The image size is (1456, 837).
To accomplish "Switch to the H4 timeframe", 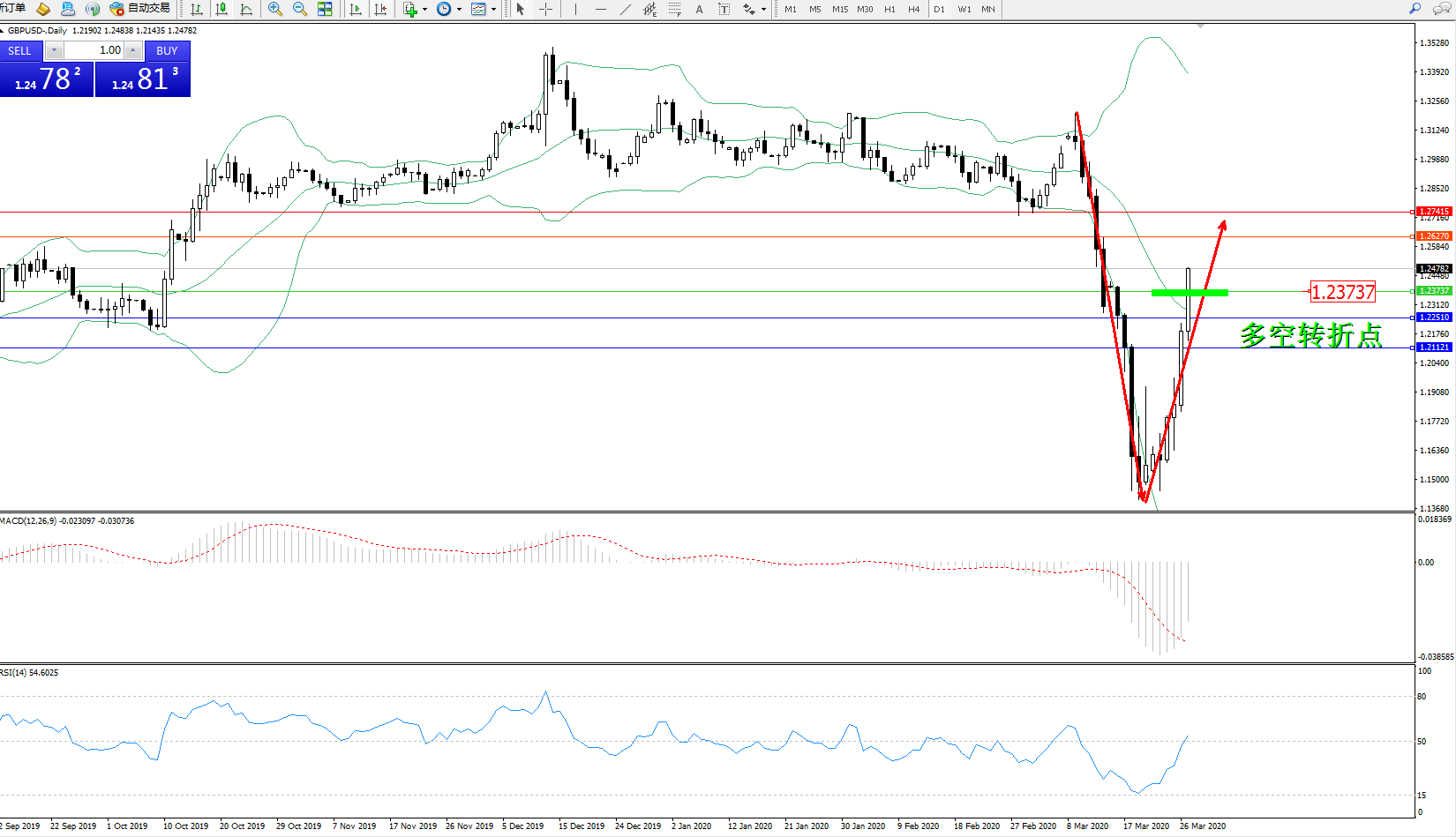I will (x=913, y=9).
